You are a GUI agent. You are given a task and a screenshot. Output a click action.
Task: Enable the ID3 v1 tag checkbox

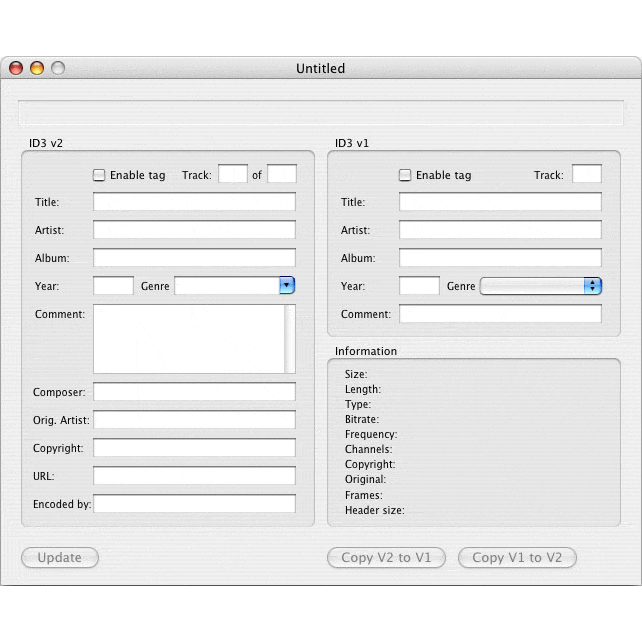[405, 175]
